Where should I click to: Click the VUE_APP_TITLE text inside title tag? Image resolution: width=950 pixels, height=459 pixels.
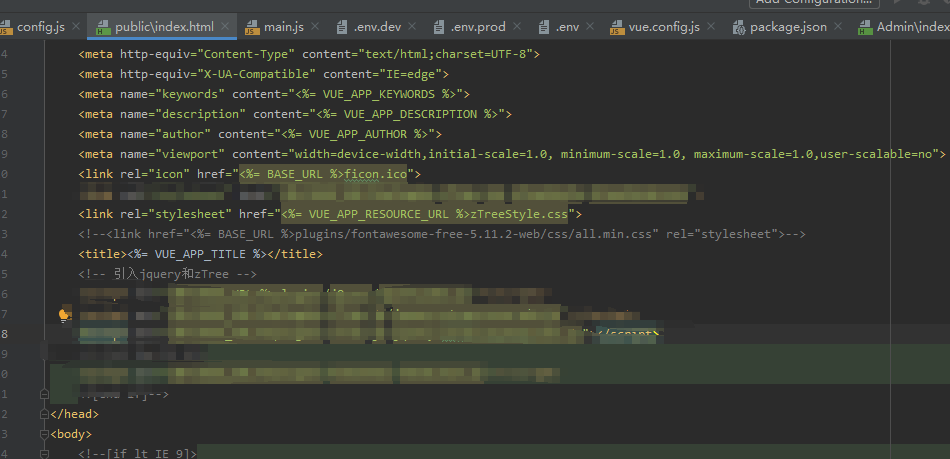(202, 254)
